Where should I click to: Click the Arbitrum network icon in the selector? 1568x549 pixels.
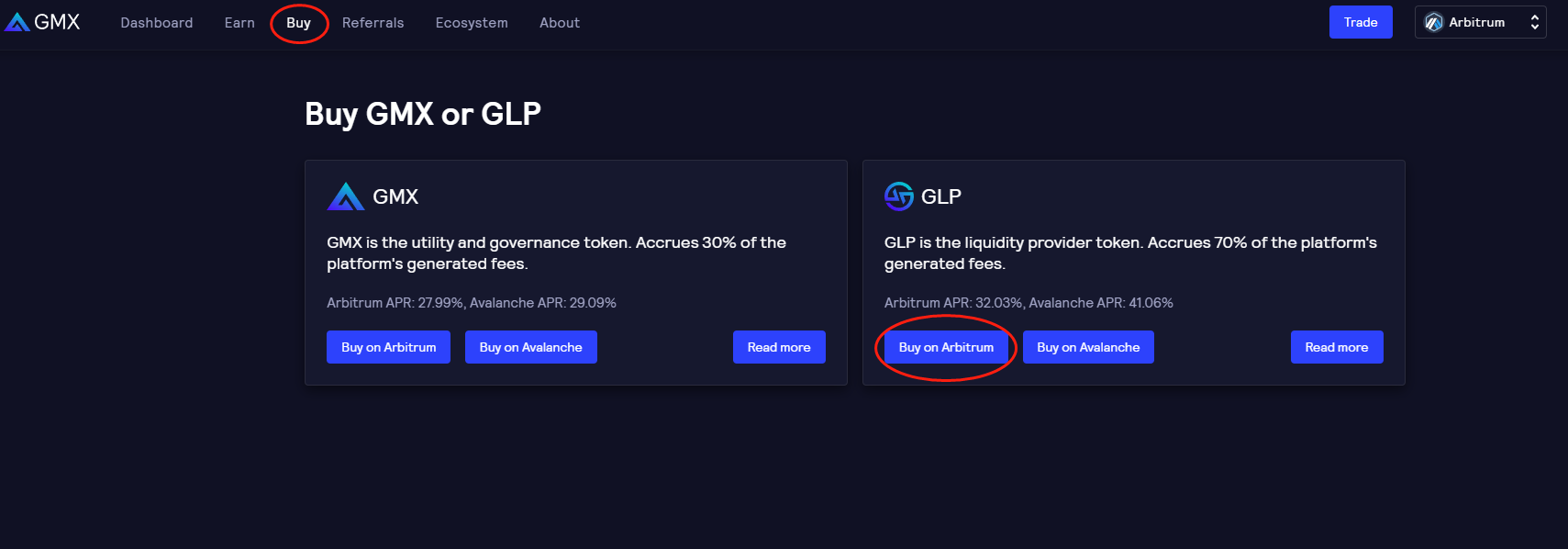click(x=1433, y=23)
